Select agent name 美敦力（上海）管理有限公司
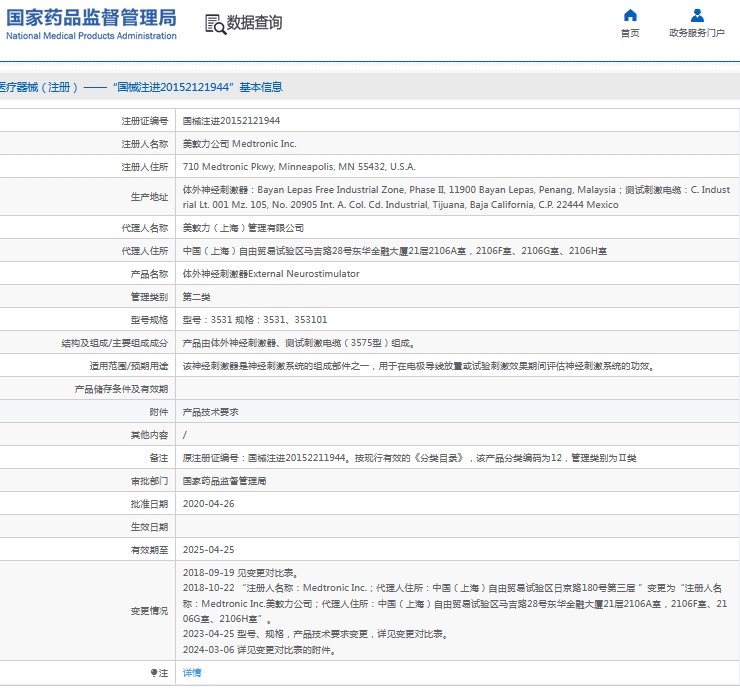 coord(243,228)
